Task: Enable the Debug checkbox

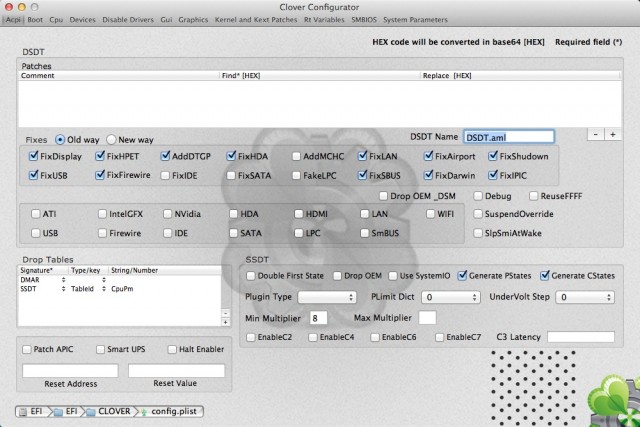Action: 478,196
